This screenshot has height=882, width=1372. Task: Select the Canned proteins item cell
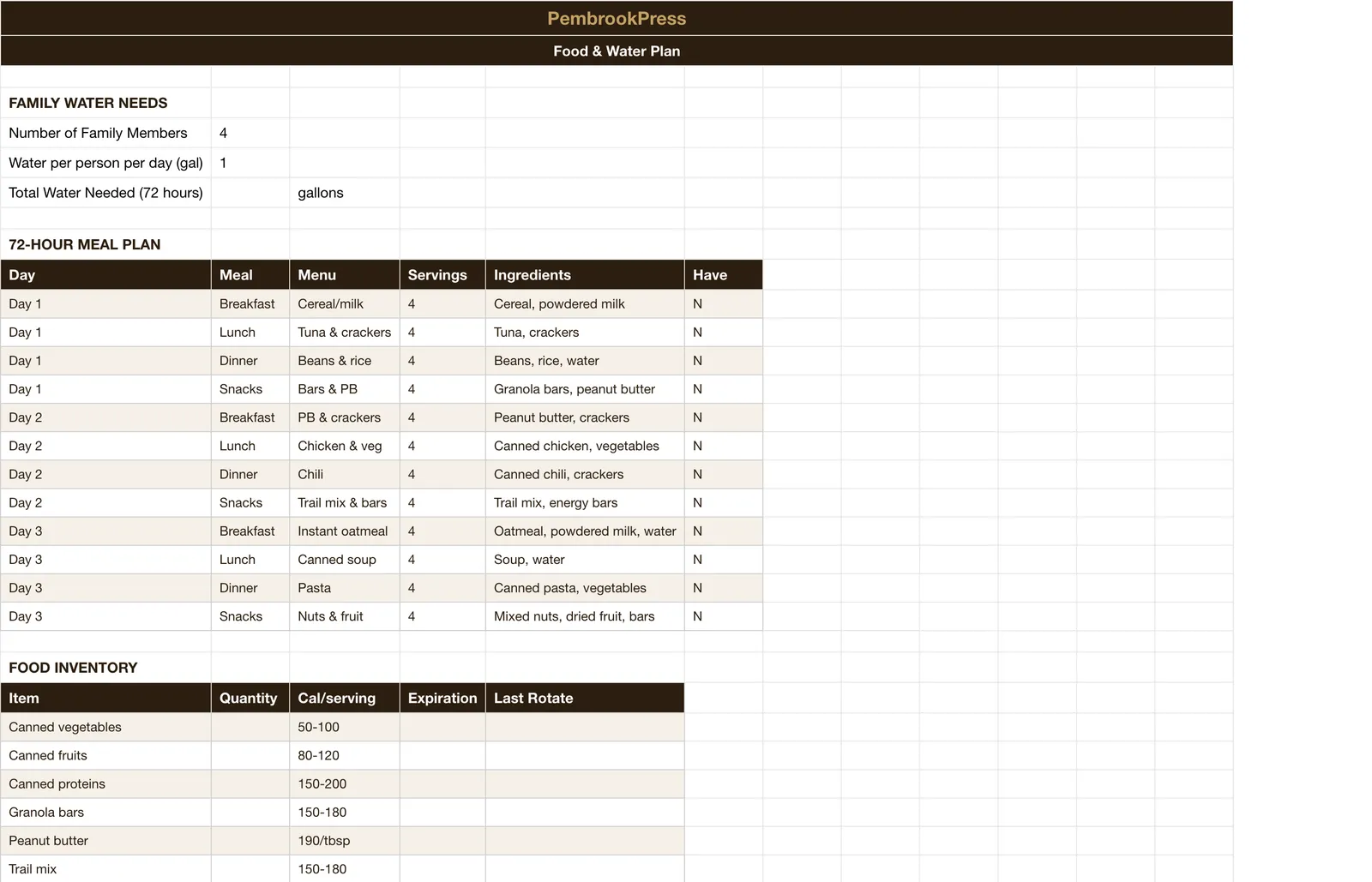click(x=105, y=783)
